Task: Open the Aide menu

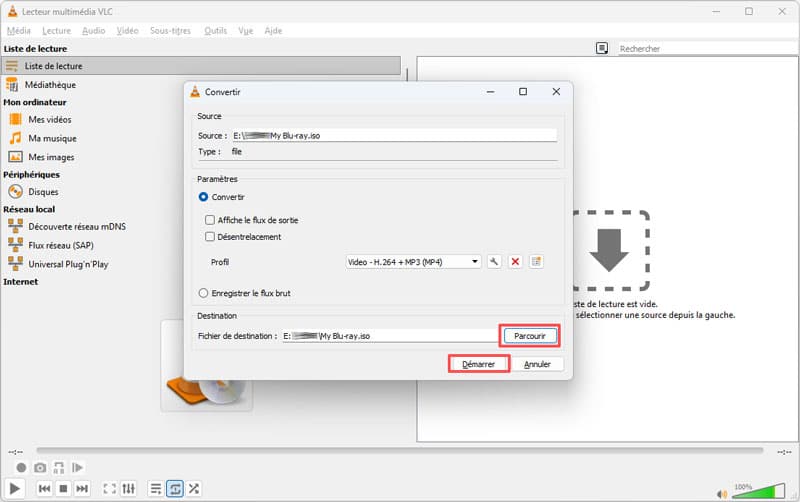Action: (273, 31)
